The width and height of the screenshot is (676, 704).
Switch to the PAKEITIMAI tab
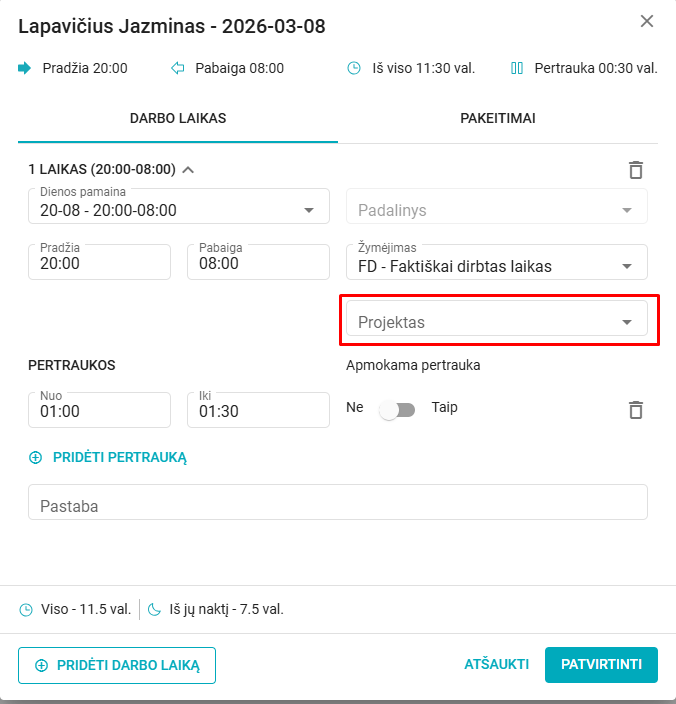(x=498, y=118)
